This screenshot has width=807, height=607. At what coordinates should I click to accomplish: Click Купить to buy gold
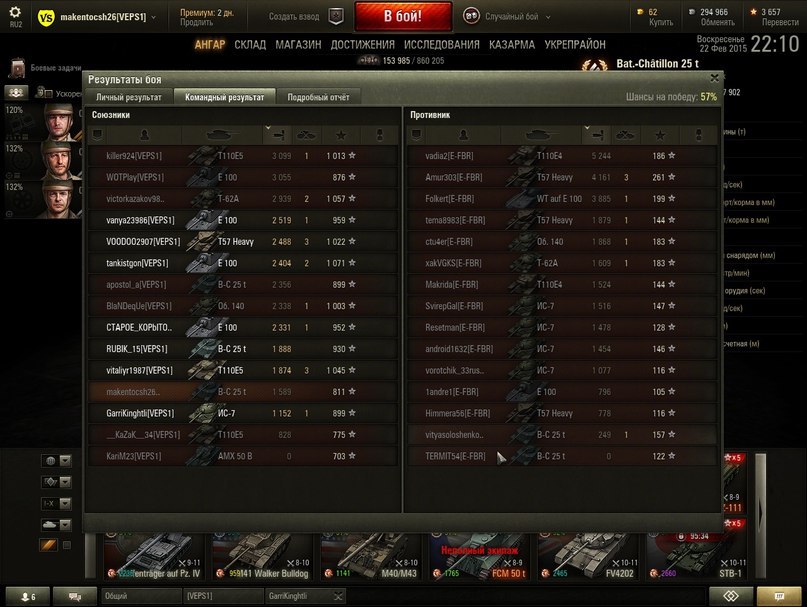[661, 22]
